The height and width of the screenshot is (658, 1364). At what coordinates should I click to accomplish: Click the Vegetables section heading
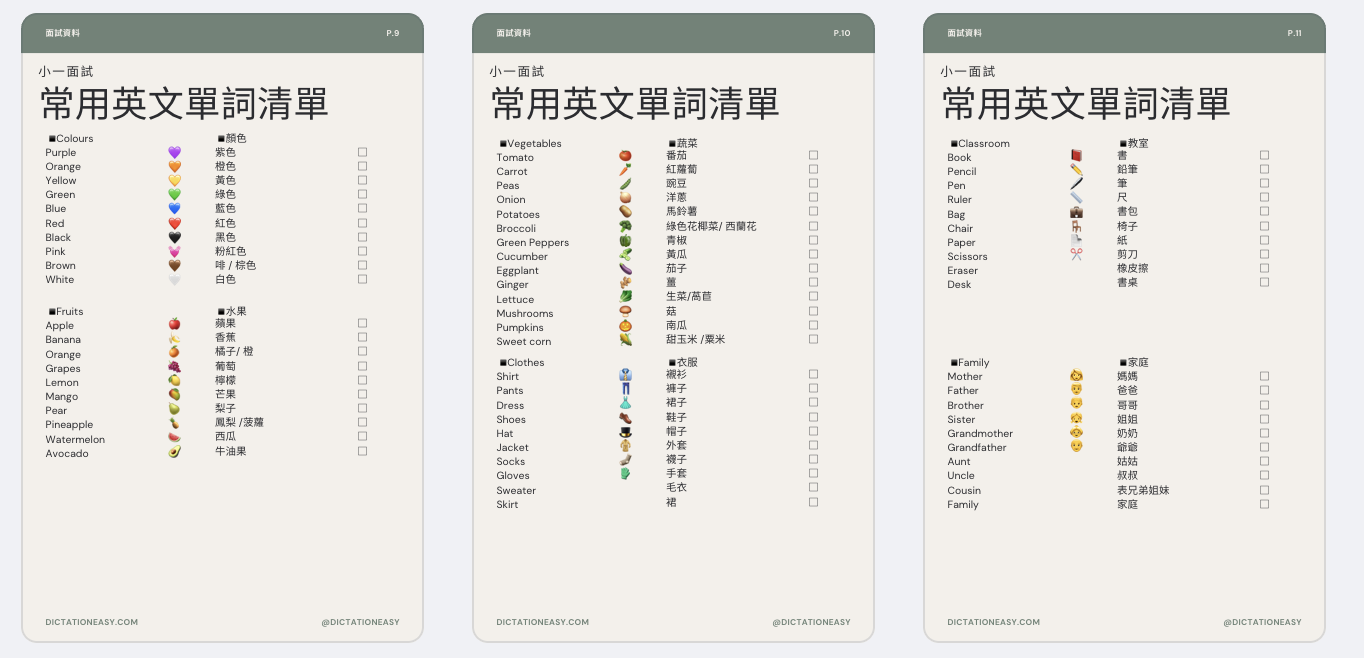point(534,143)
